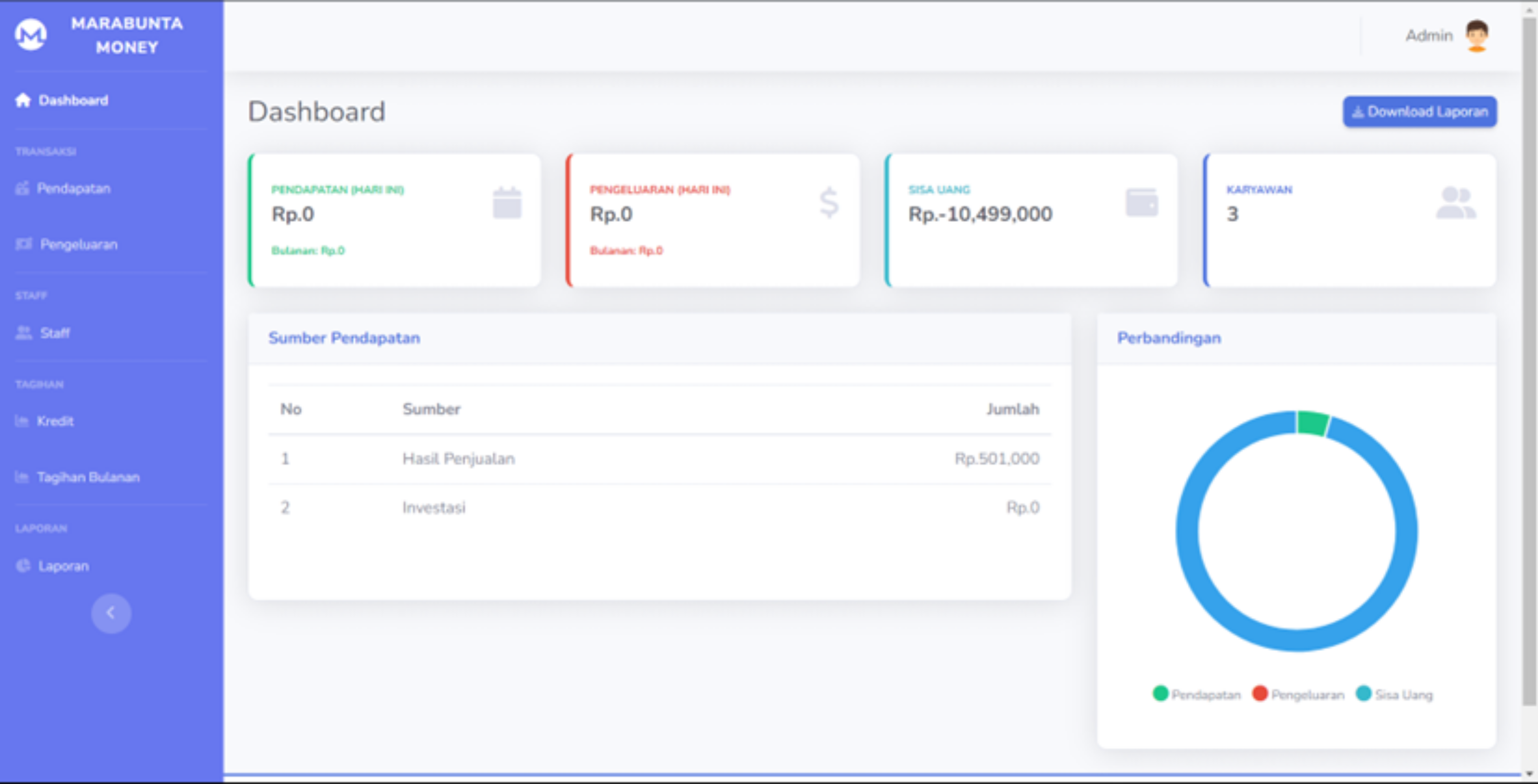The image size is (1538, 784).
Task: Click the Pendapatan sidebar icon
Action: coord(22,188)
